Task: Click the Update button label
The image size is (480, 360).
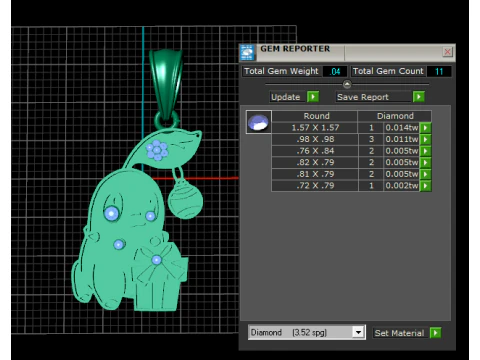Action: tap(286, 97)
